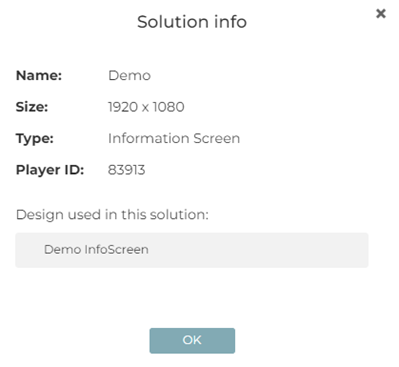Click the Design used in this solution label

(x=112, y=214)
